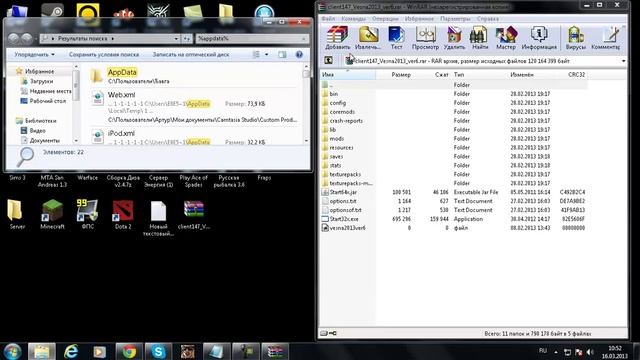Image resolution: width=640 pixels, height=360 pixels.
Task: Click the Найти (Find) binoculars icon
Action: pyautogui.click(x=480, y=38)
